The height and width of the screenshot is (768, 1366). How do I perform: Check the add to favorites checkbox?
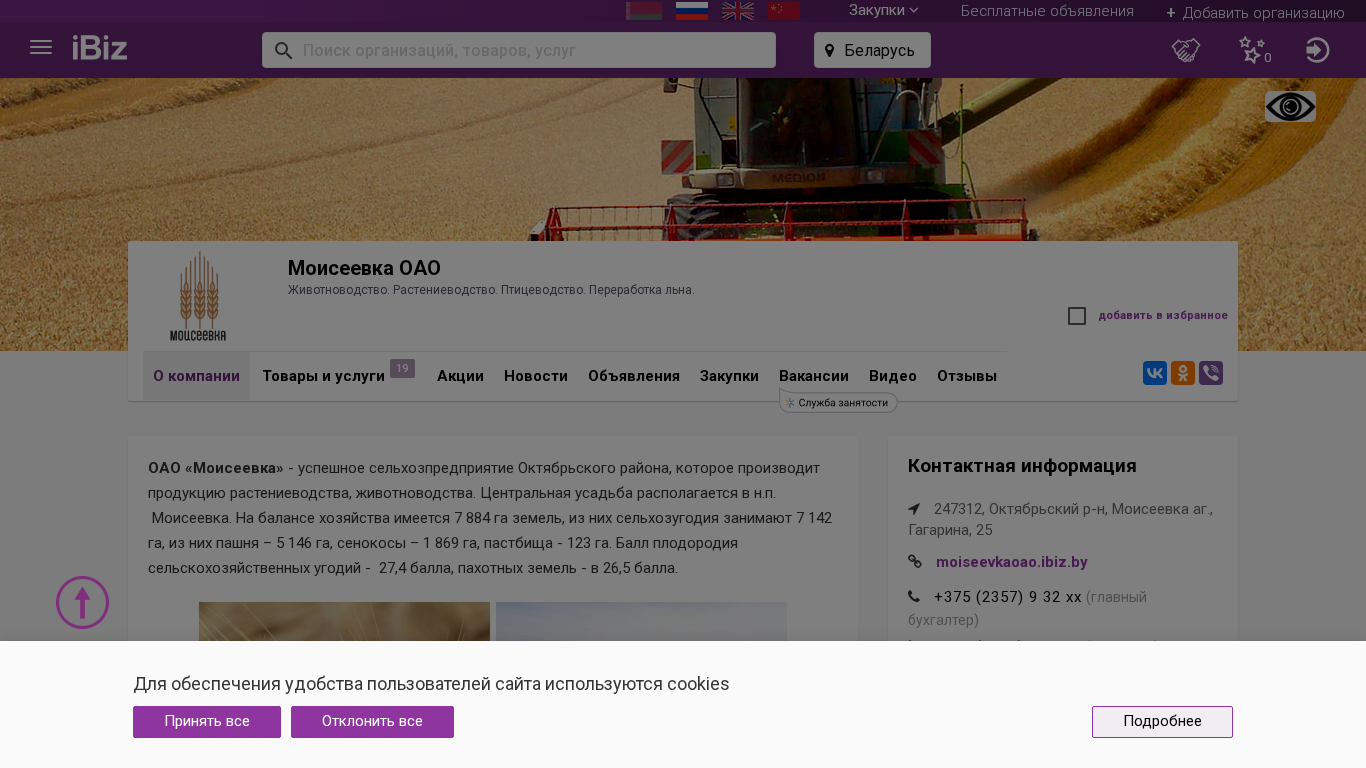tap(1077, 316)
